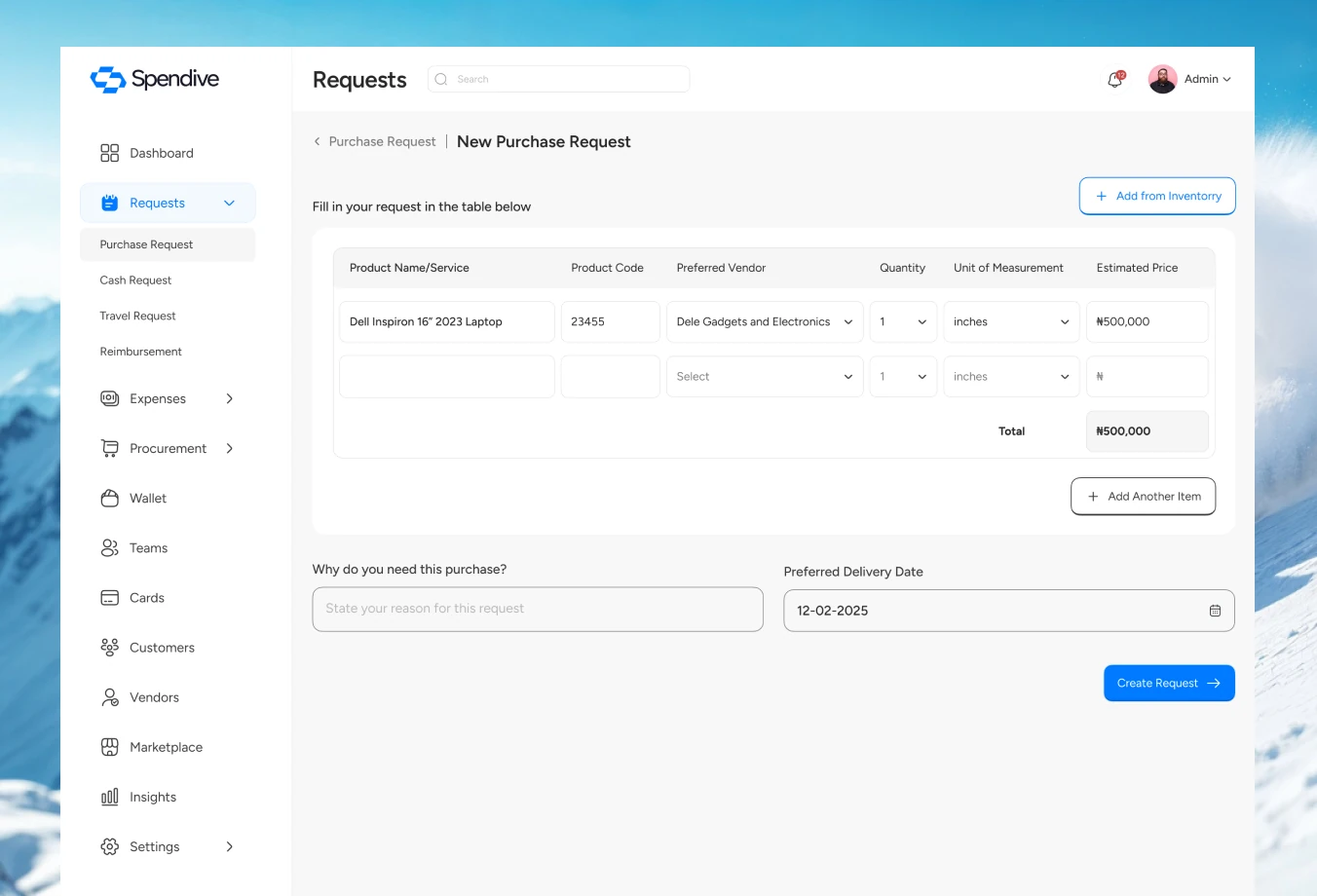Click the Unit of Measurement column header

tap(1008, 268)
